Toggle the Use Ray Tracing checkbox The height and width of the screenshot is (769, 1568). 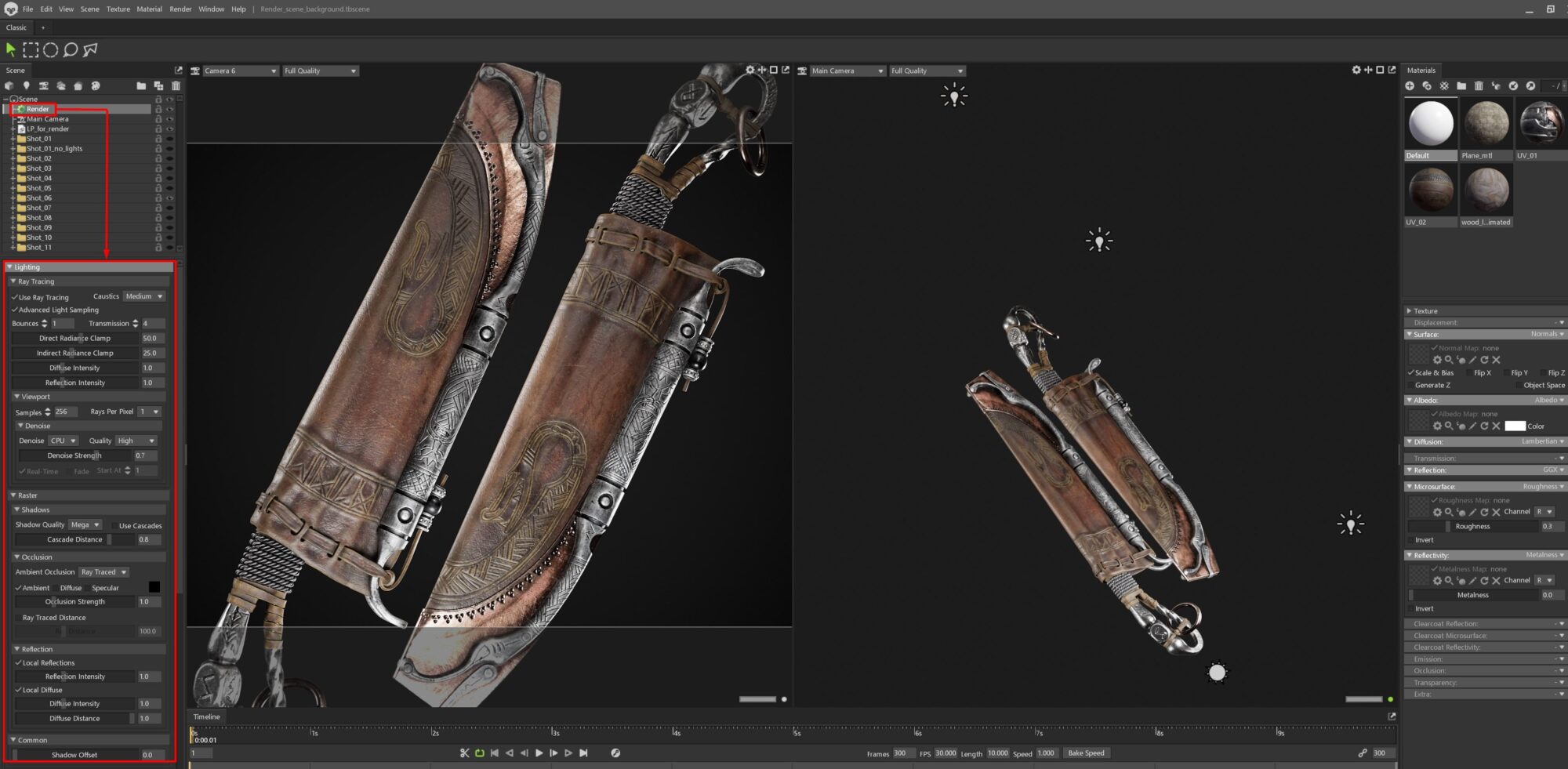[x=13, y=296]
